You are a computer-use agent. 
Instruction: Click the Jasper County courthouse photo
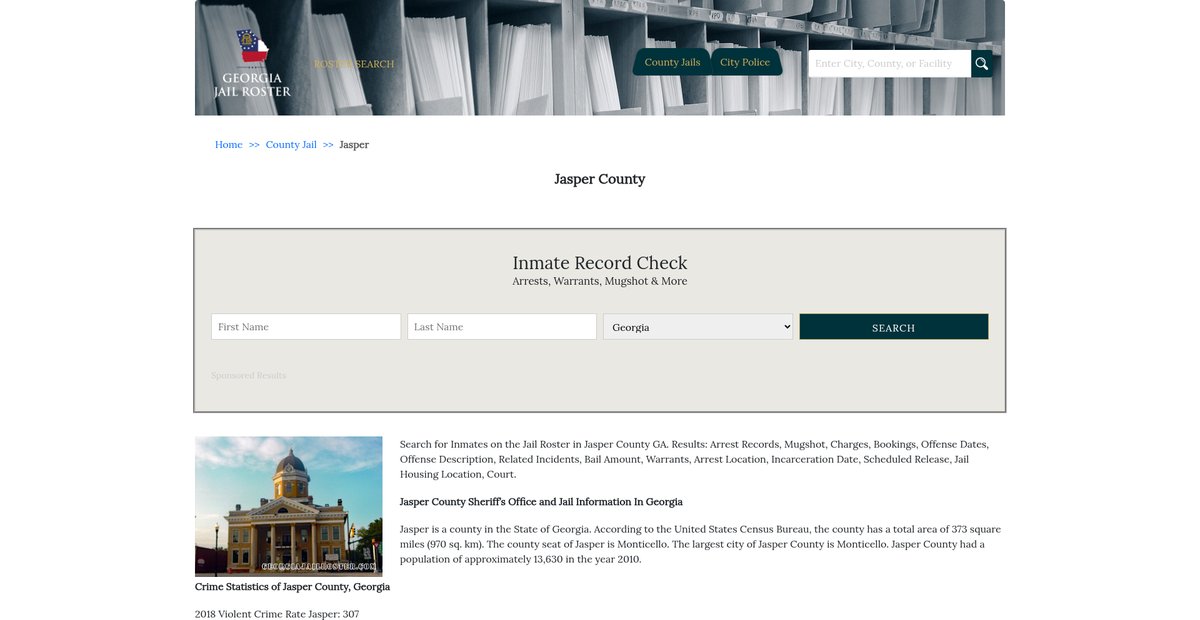(289, 506)
